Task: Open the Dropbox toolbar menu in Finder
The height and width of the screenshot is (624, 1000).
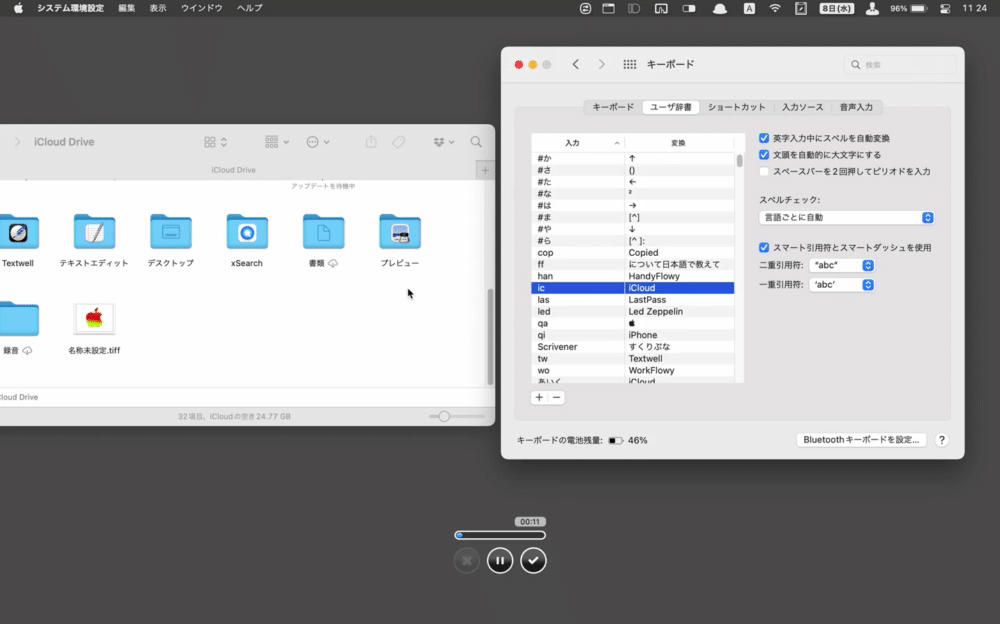Action: coord(443,142)
